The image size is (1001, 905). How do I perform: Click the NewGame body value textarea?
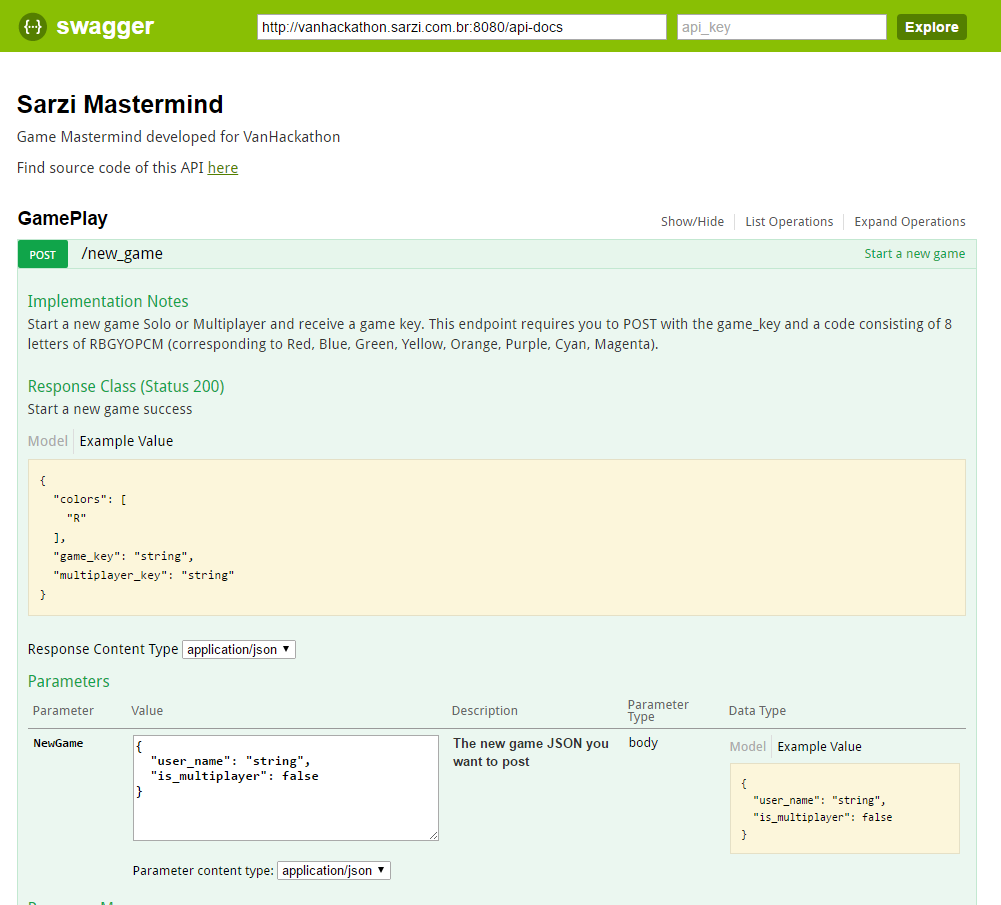(285, 788)
